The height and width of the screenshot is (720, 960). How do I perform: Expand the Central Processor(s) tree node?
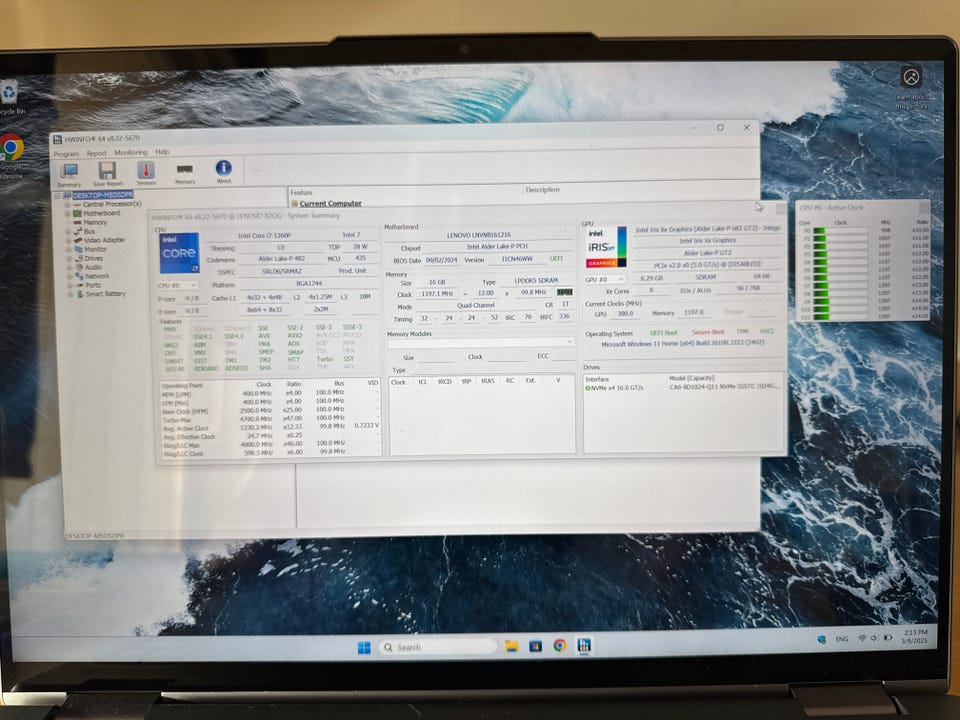point(67,204)
